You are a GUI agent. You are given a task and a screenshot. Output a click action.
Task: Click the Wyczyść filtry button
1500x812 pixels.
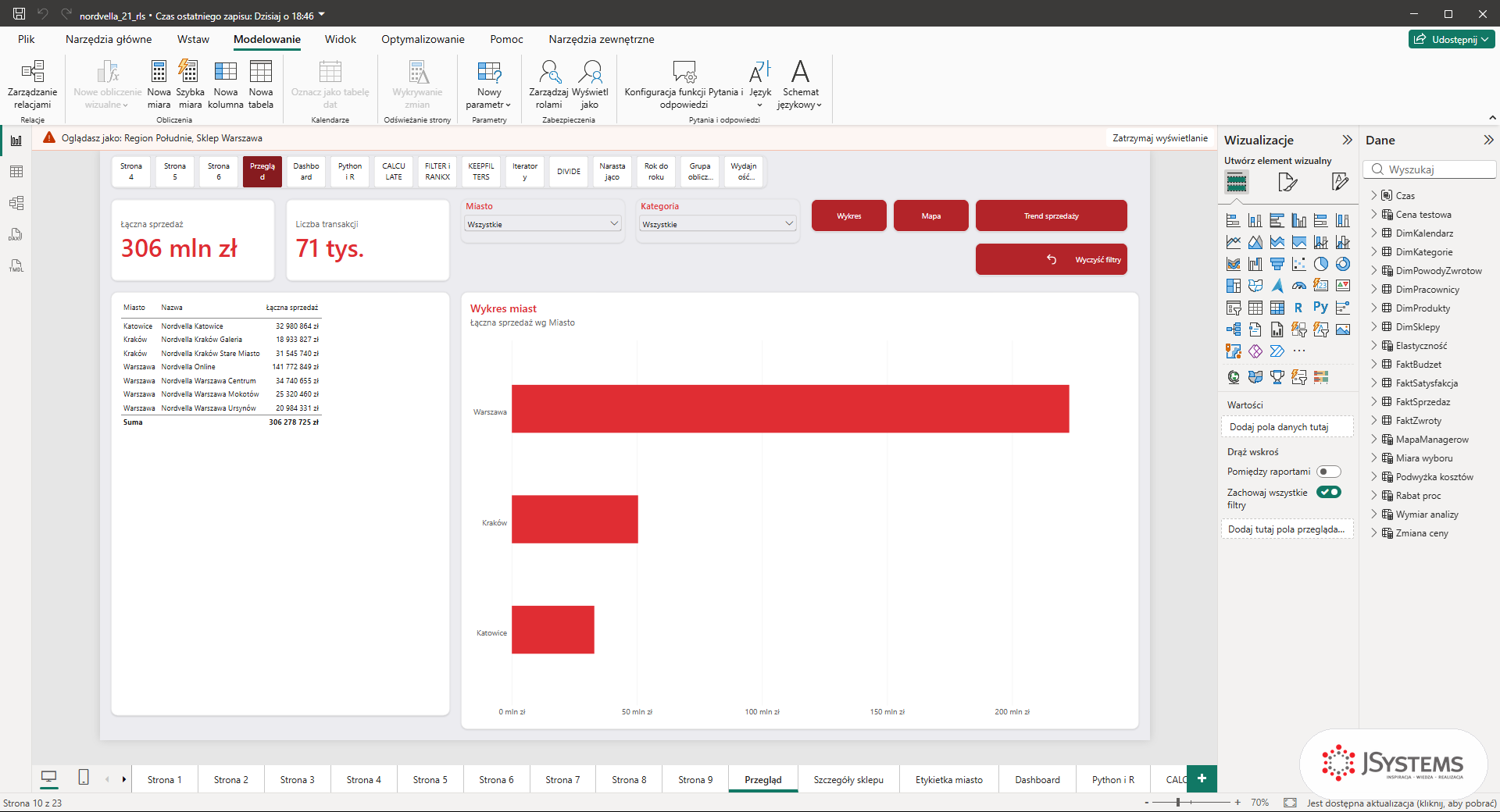(x=1052, y=259)
